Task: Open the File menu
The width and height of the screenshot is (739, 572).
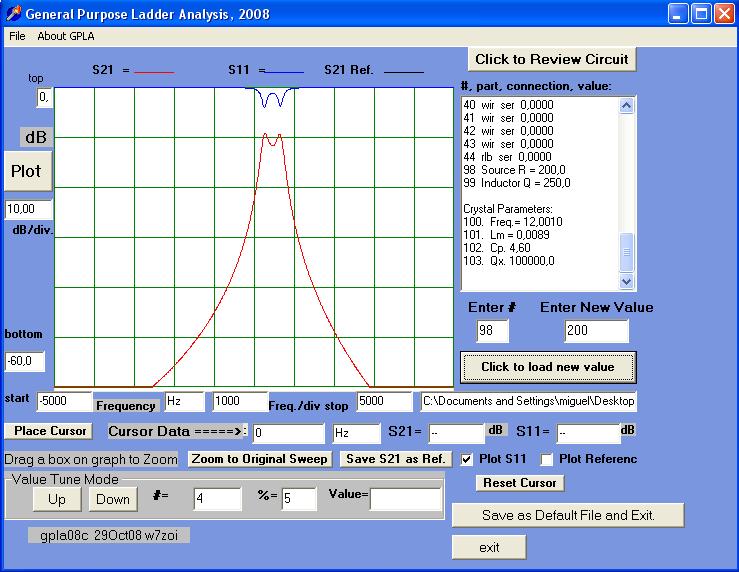Action: point(17,36)
